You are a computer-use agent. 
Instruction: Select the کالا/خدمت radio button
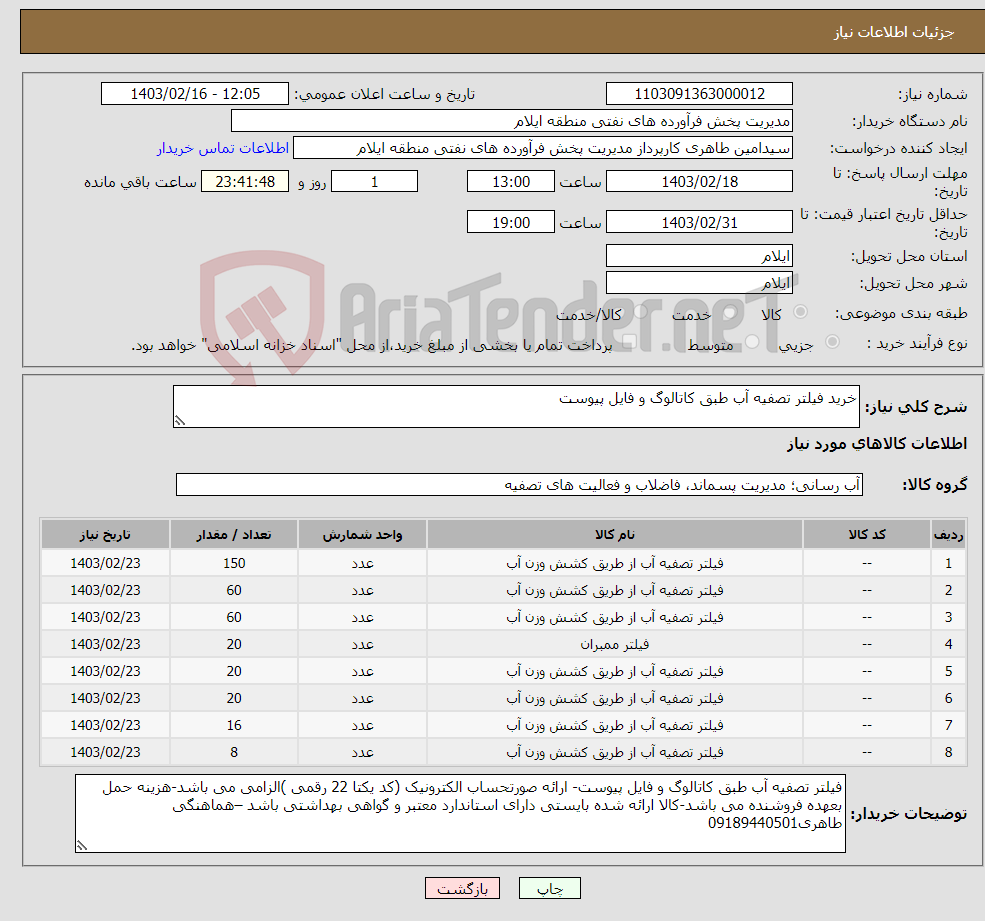click(640, 312)
